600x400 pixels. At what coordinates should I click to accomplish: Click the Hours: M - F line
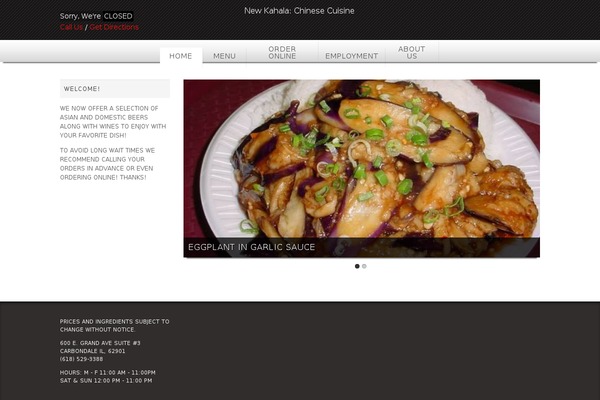[108, 372]
